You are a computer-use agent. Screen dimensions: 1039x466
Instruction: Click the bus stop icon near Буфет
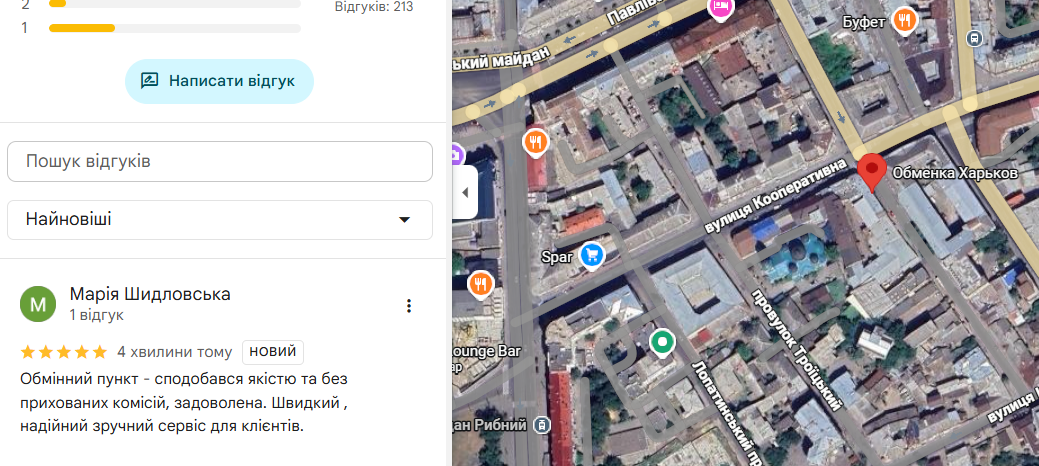tap(975, 38)
